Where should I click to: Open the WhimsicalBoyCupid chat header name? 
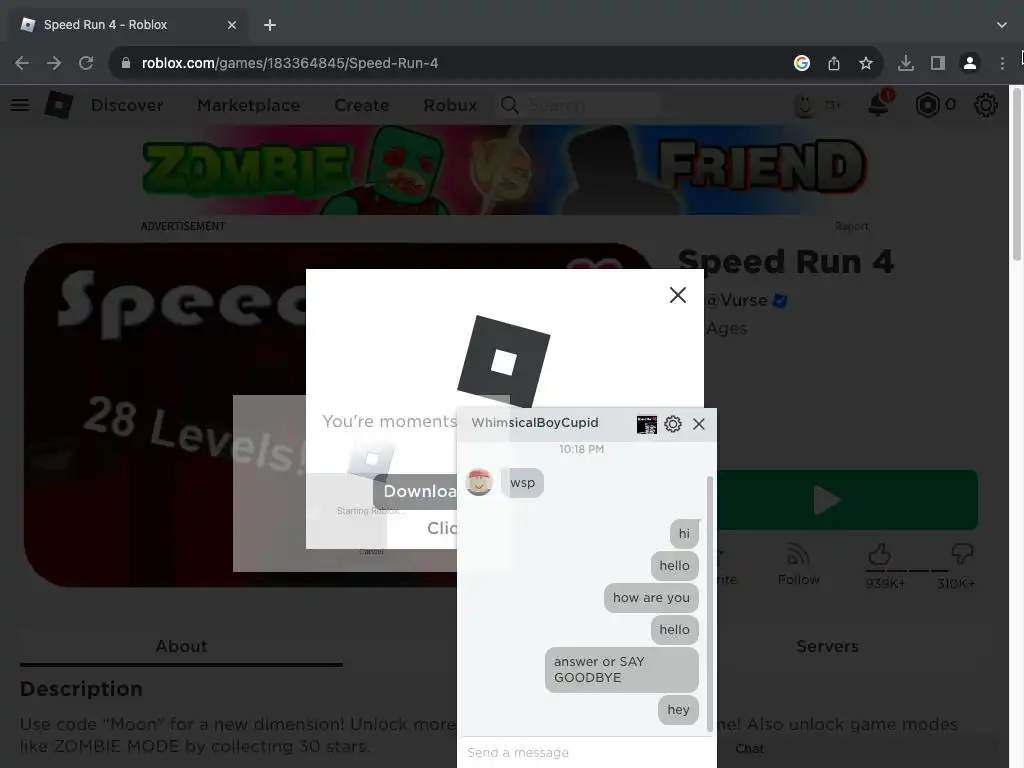(535, 423)
